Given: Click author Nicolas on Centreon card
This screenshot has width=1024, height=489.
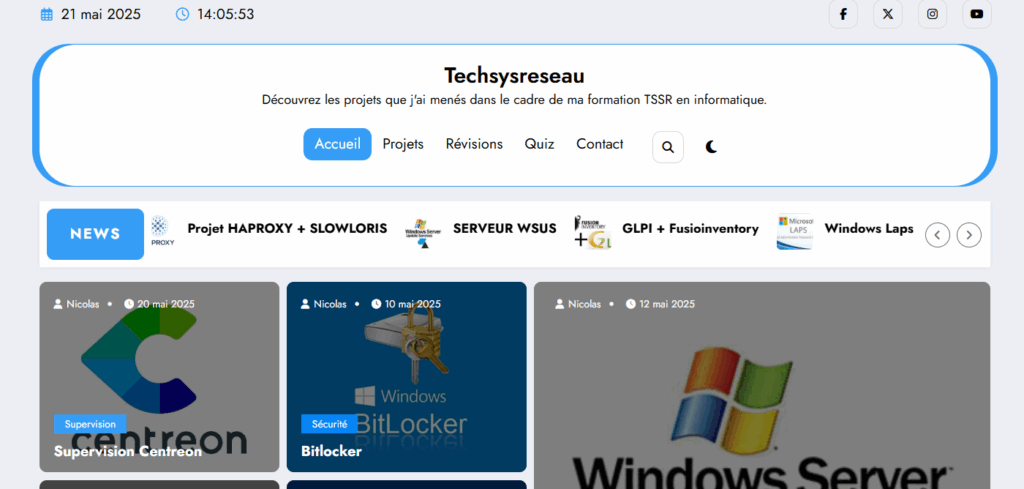Looking at the screenshot, I should click(76, 304).
